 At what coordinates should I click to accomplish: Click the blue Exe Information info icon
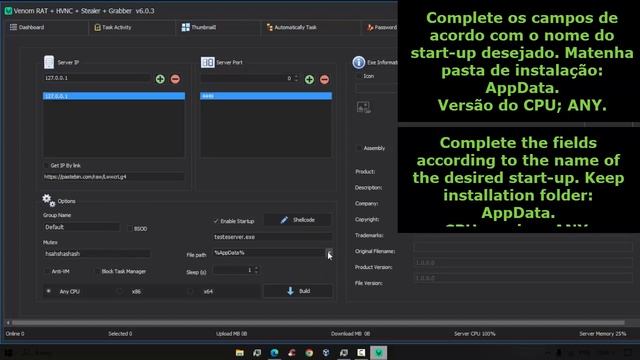359,62
